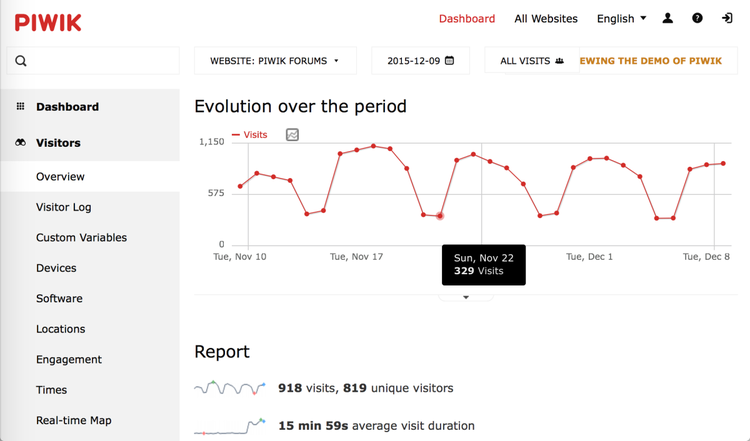Open the 2015-12-09 date picker
The height and width of the screenshot is (441, 750).
(x=420, y=61)
